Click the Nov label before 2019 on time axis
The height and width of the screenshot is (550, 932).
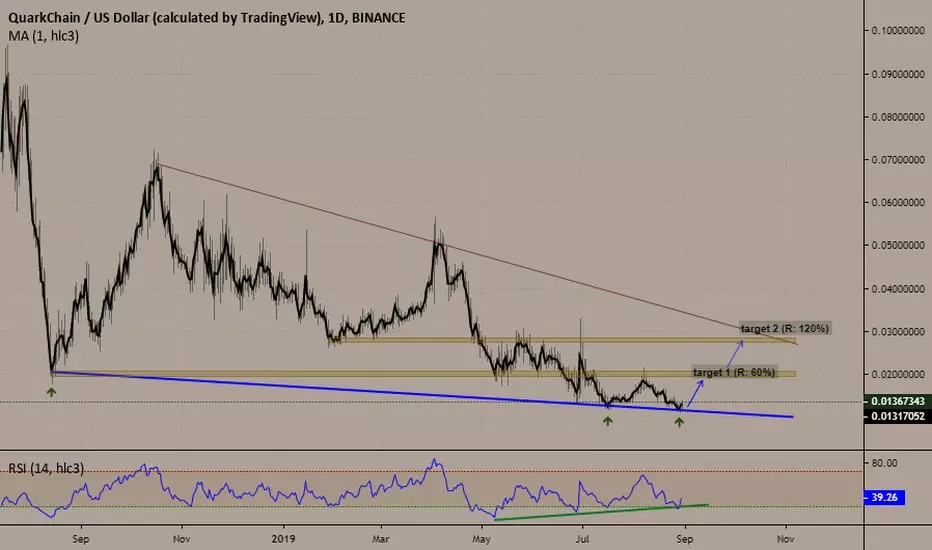pyautogui.click(x=182, y=539)
